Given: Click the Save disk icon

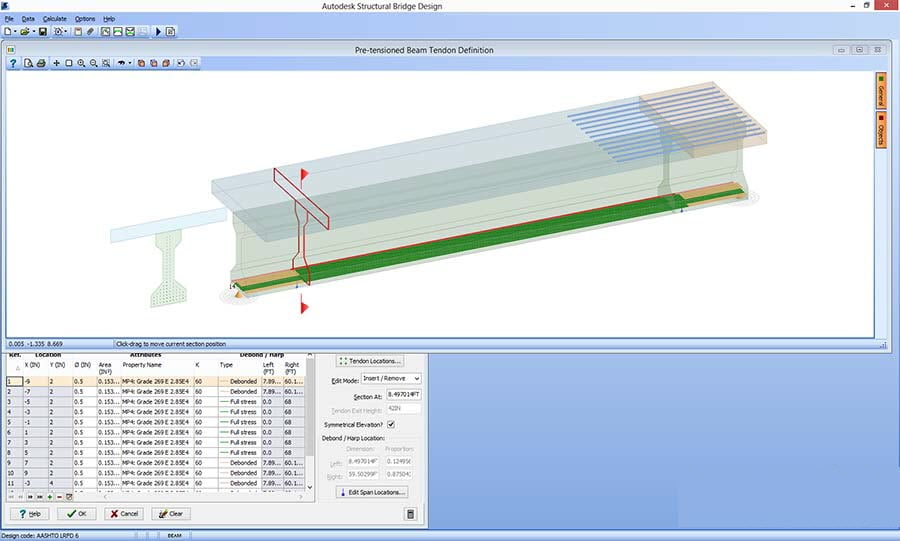Looking at the screenshot, I should (42, 32).
